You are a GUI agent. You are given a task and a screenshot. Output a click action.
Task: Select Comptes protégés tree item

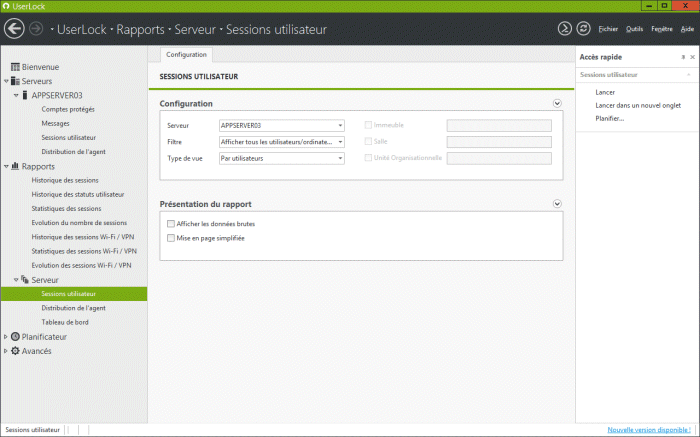[x=68, y=109]
